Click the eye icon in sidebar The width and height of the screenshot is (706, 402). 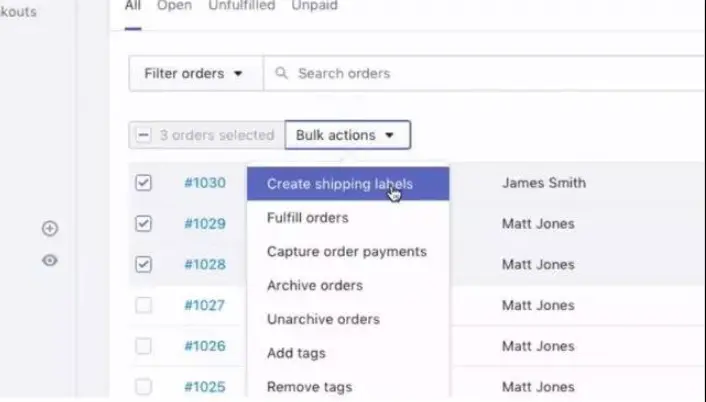pos(50,260)
